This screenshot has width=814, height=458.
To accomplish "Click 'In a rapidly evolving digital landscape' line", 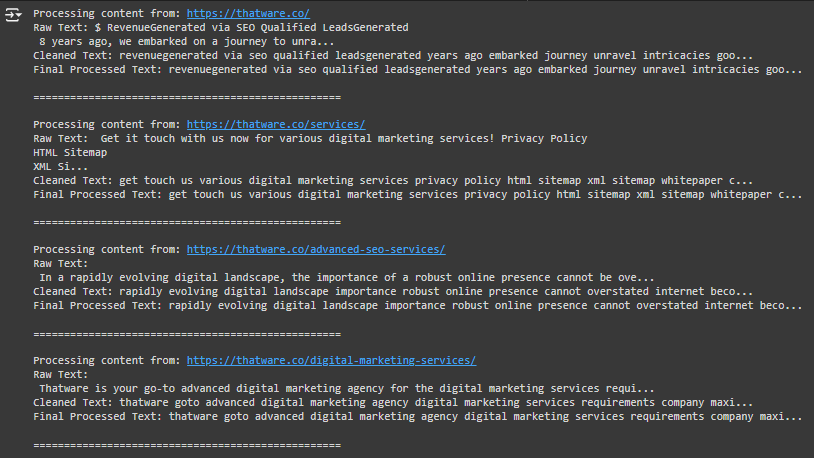I will [x=347, y=278].
